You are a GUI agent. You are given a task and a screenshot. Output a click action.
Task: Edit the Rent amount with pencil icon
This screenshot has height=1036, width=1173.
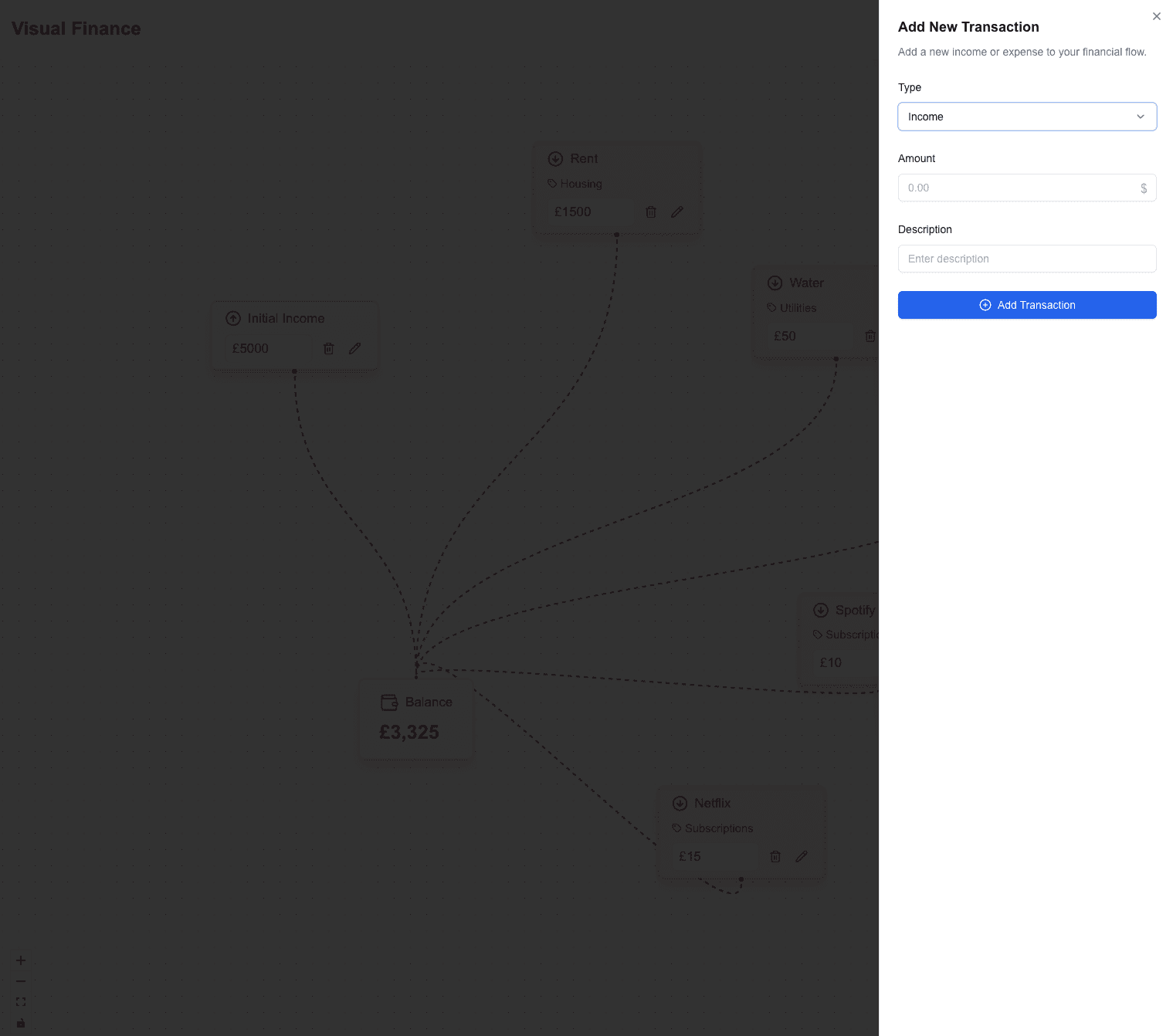677,212
